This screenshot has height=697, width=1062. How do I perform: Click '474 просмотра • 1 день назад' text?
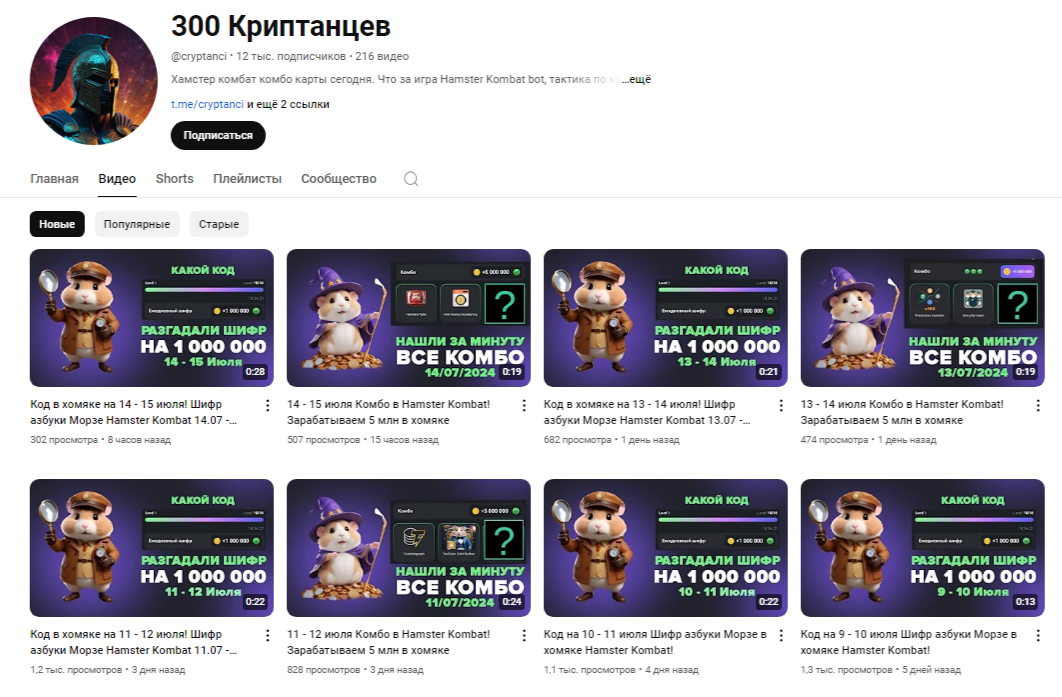point(868,440)
